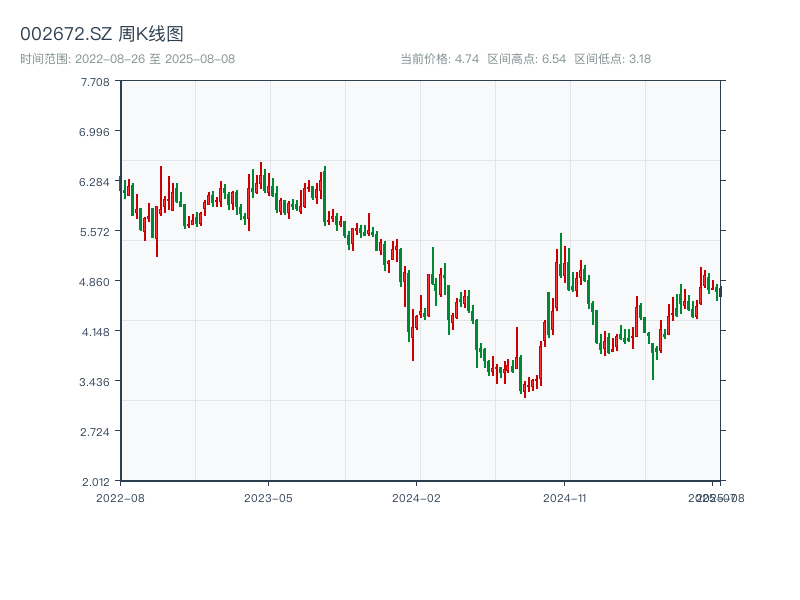Select the 区间低点 3.18 label
Screen dimensions: 800x600
coord(612,59)
